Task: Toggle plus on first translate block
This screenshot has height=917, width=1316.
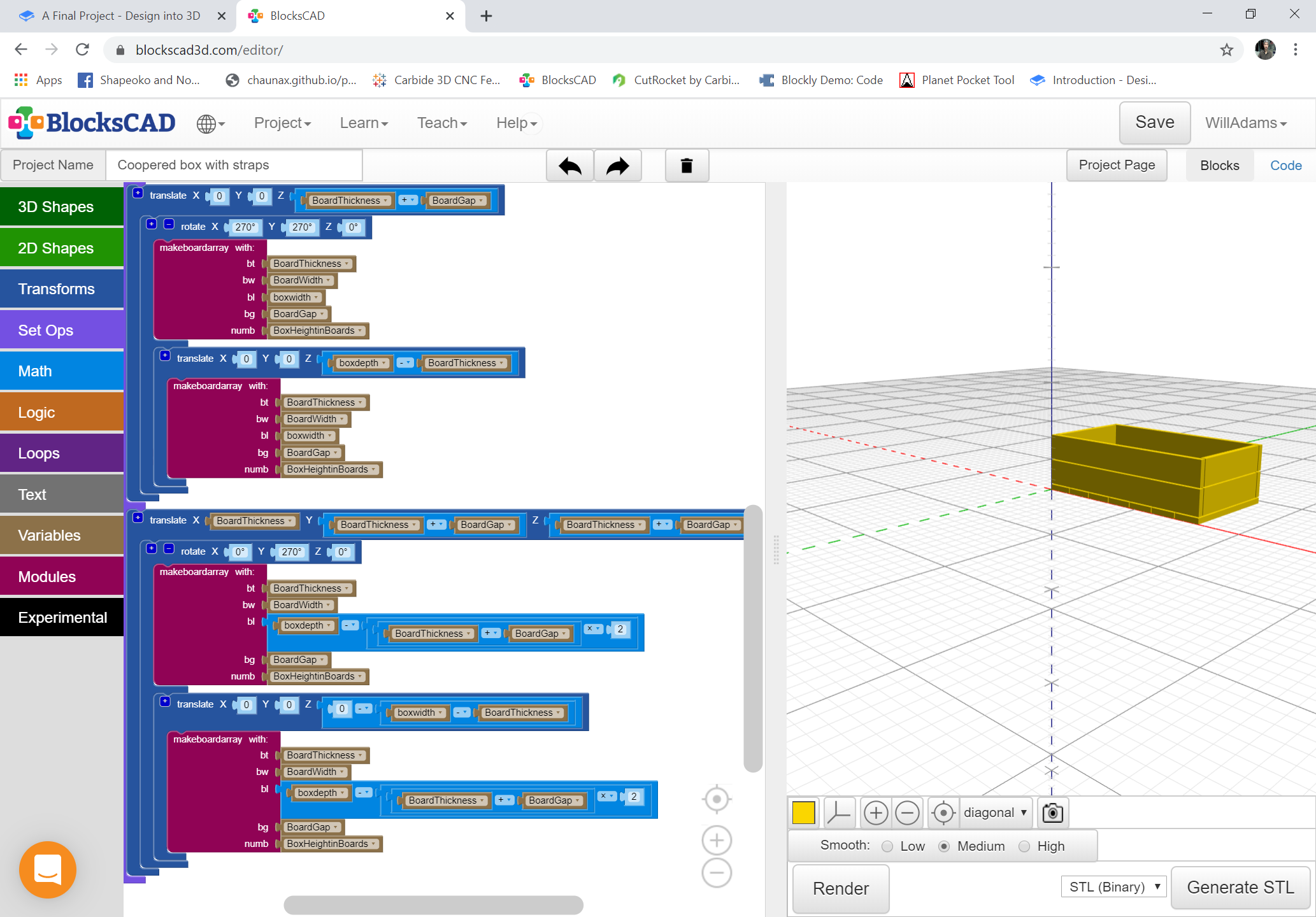Action: [138, 193]
